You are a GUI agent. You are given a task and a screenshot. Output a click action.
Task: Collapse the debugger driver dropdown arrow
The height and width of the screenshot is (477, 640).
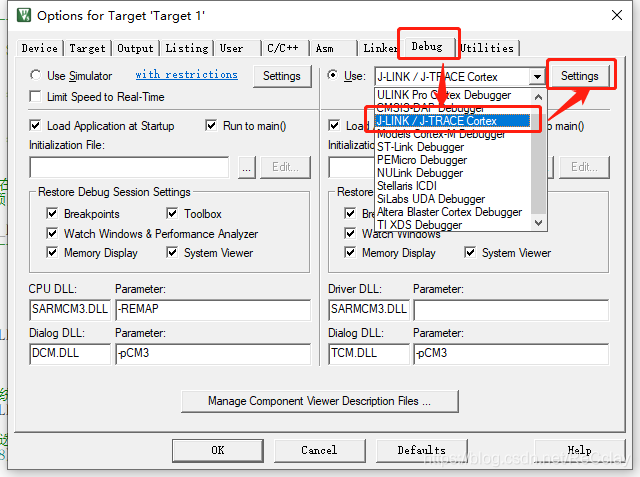click(x=538, y=76)
